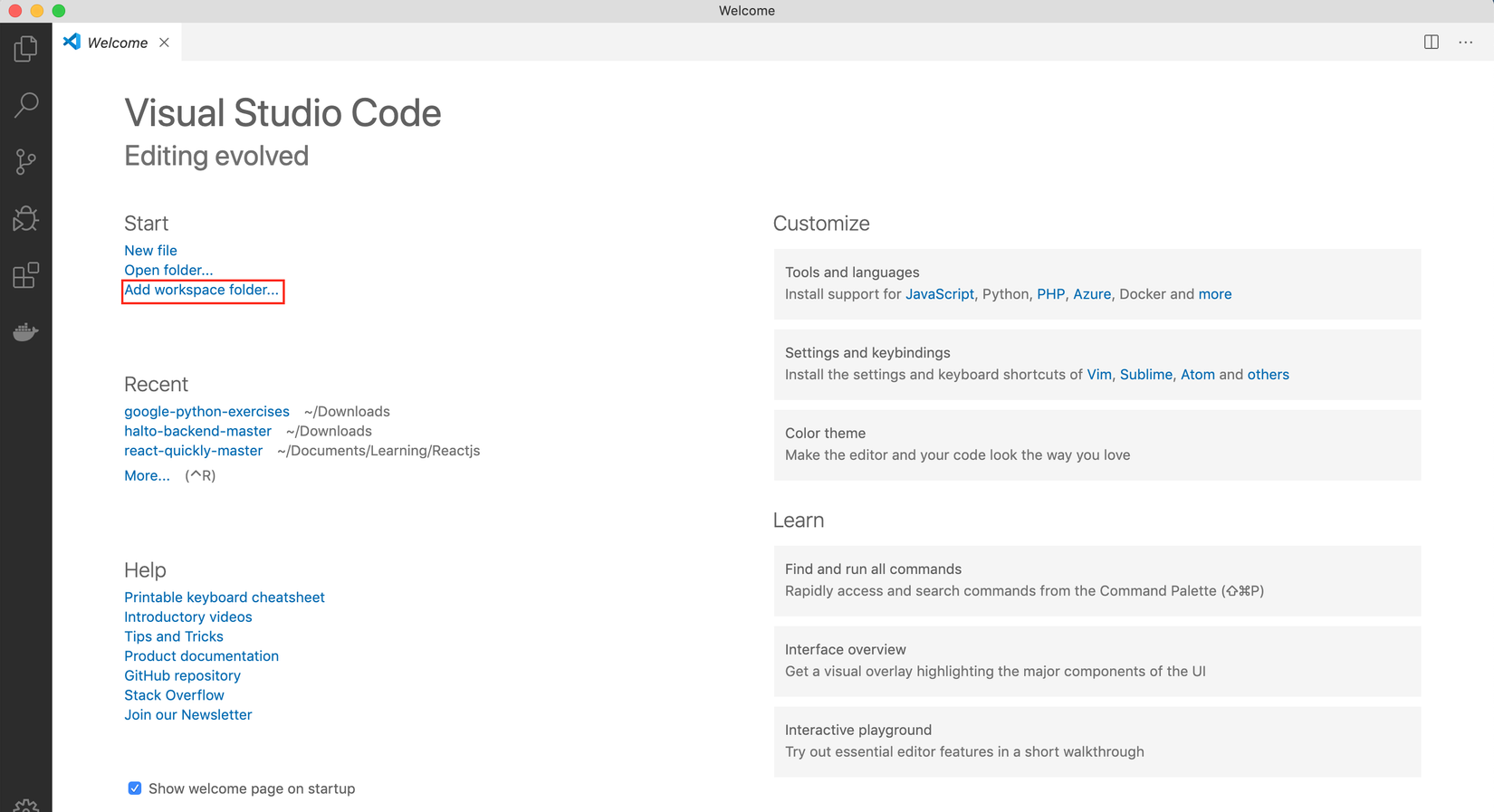The image size is (1494, 812).
Task: Close the Welcome tab
Action: [164, 43]
